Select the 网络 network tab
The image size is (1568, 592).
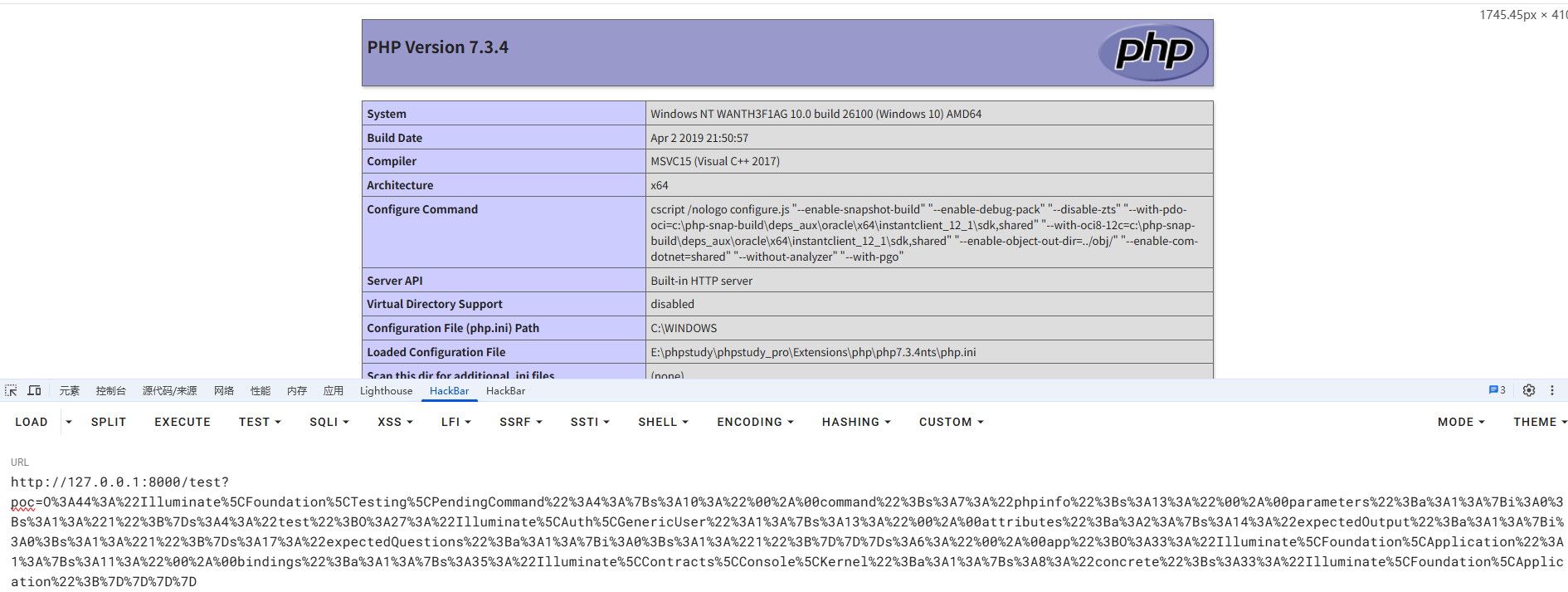224,391
